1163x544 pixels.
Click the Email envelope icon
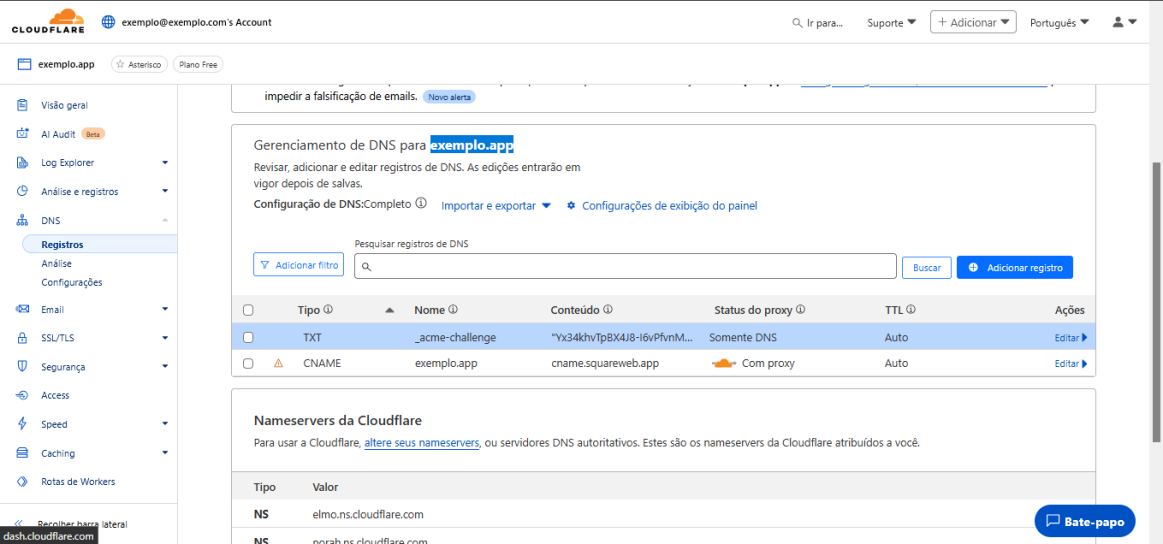tap(22, 309)
